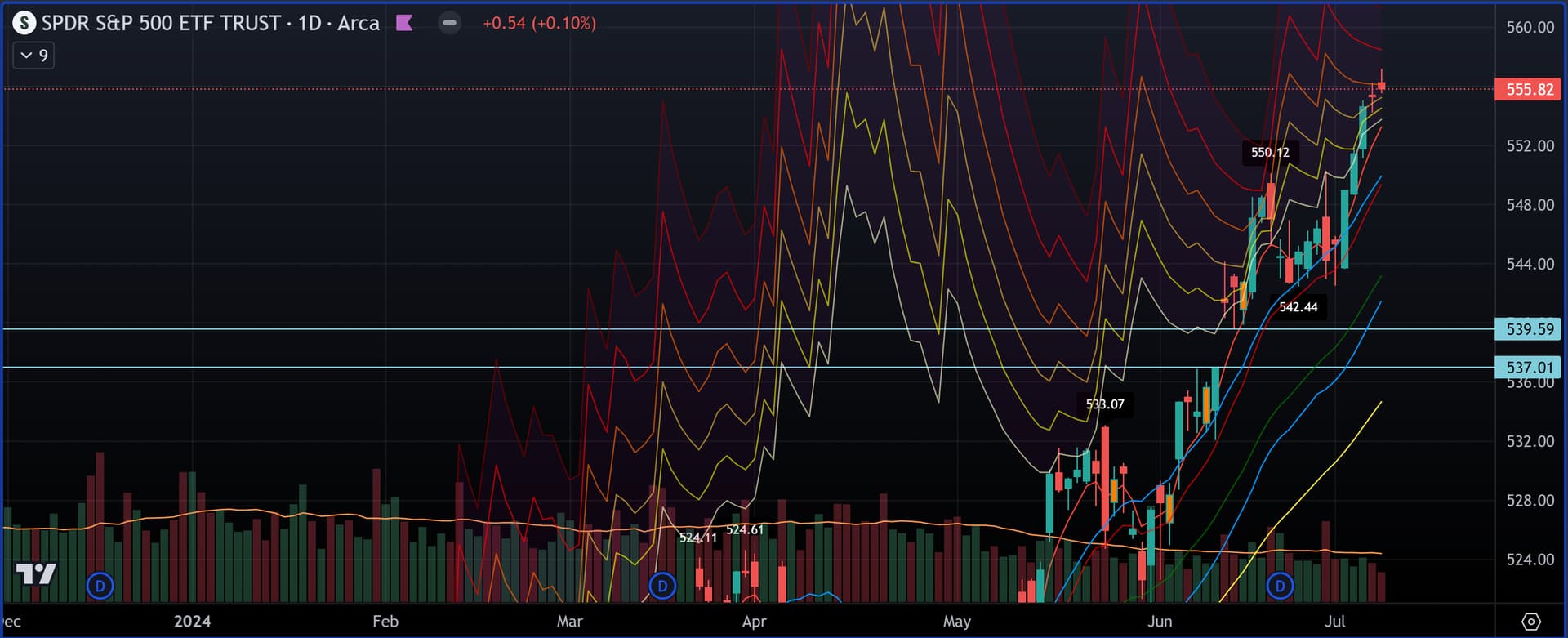This screenshot has width=1568, height=638.
Task: Click the gray market status dash icon
Action: (x=449, y=23)
